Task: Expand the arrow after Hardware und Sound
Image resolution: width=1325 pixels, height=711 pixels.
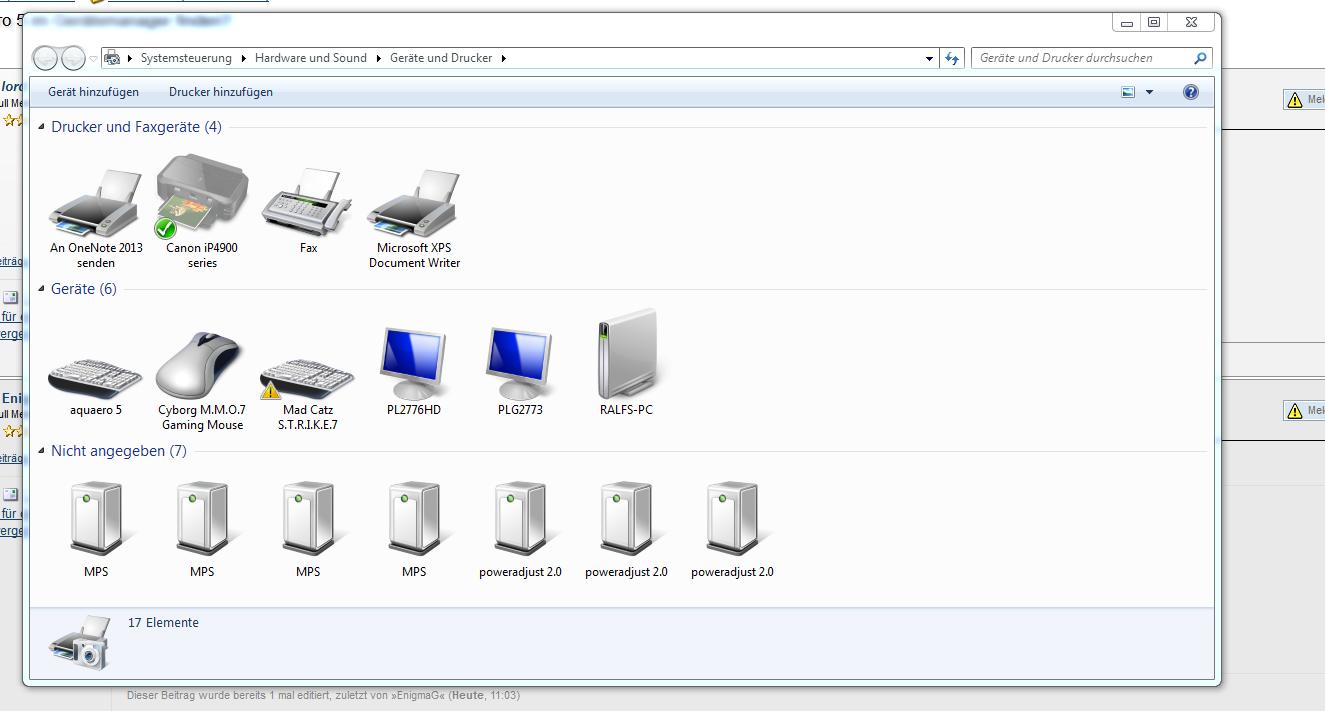Action: [379, 58]
